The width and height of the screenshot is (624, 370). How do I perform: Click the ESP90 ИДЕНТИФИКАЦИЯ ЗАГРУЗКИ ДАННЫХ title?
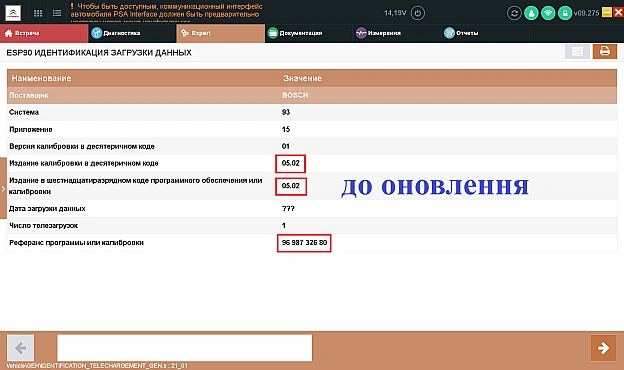[x=99, y=53]
